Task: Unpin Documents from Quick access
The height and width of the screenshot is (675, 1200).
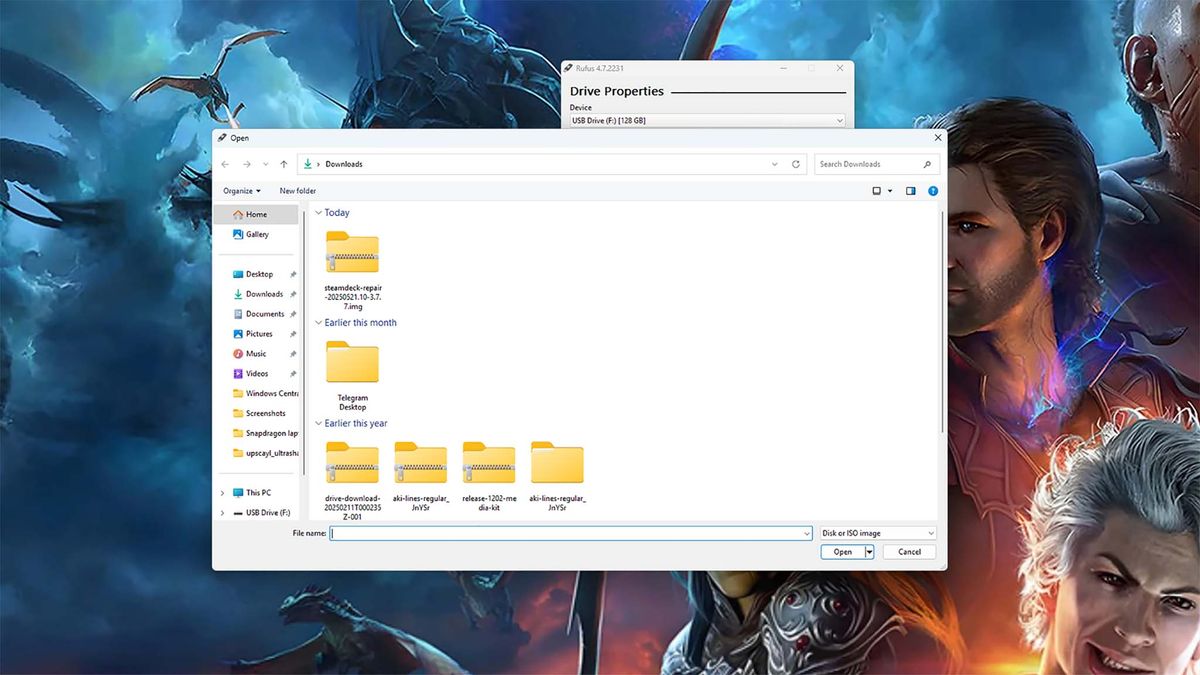Action: (293, 313)
